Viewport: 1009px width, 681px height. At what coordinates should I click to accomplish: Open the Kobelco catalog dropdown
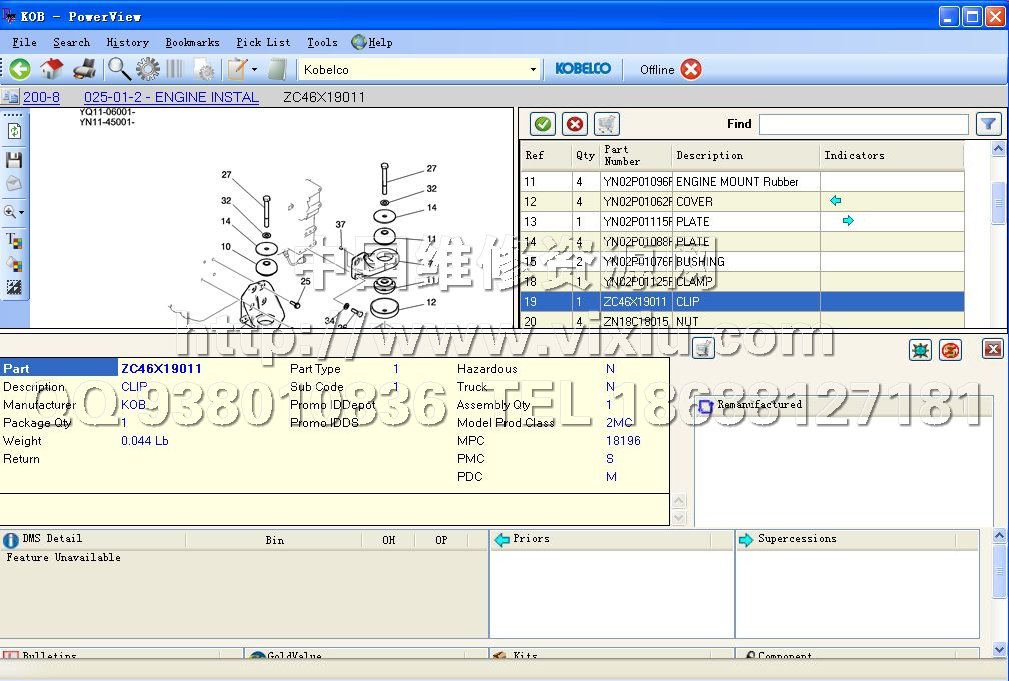pos(532,70)
